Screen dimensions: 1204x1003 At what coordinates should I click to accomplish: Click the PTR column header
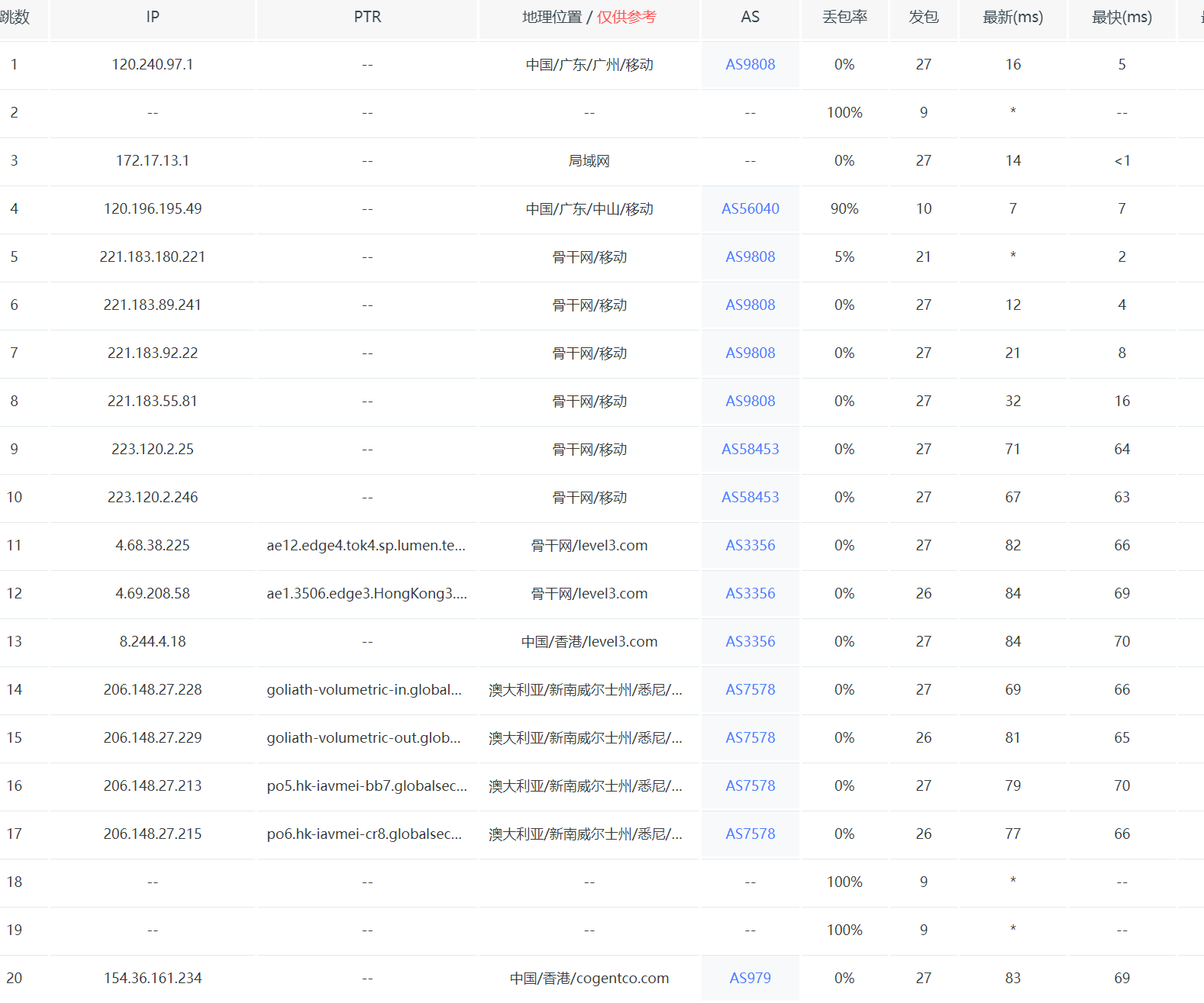(x=367, y=17)
